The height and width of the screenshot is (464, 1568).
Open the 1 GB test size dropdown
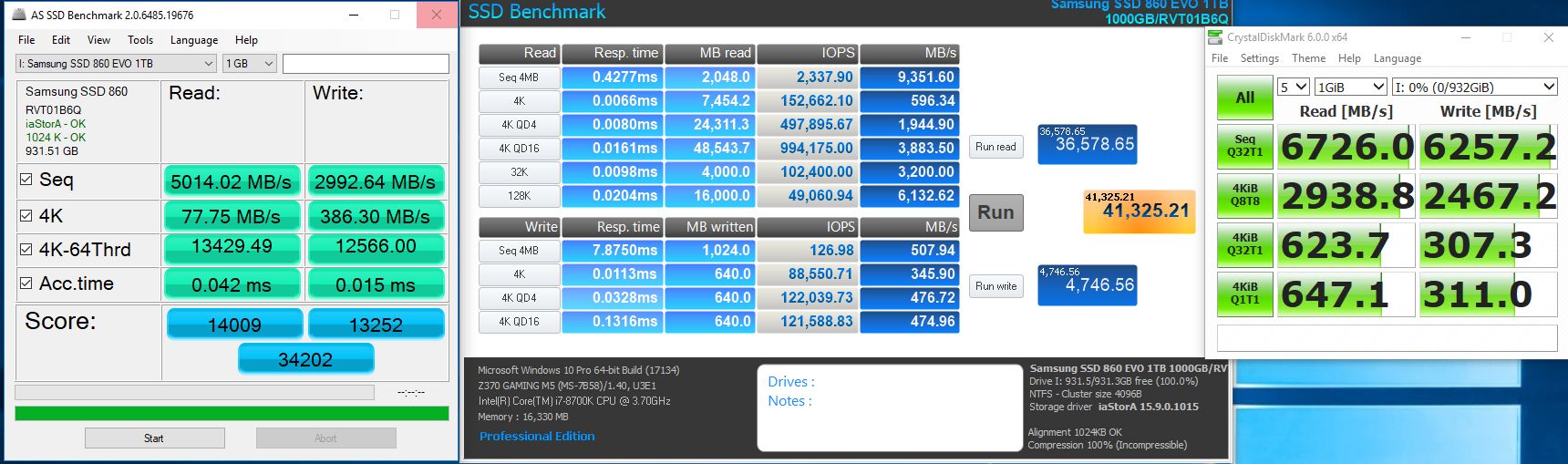coord(250,63)
